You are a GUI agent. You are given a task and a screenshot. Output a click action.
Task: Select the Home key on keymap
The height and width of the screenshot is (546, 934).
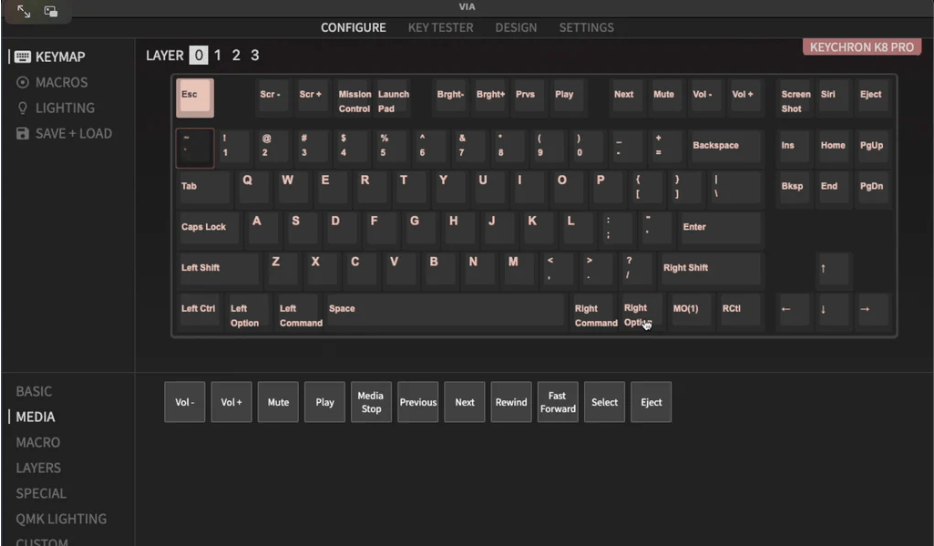[x=833, y=146]
